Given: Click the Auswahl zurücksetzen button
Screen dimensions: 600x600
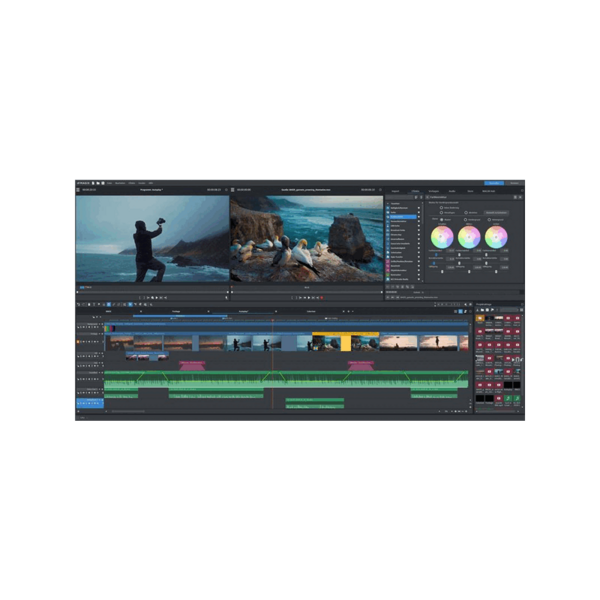Looking at the screenshot, I should tap(496, 213).
